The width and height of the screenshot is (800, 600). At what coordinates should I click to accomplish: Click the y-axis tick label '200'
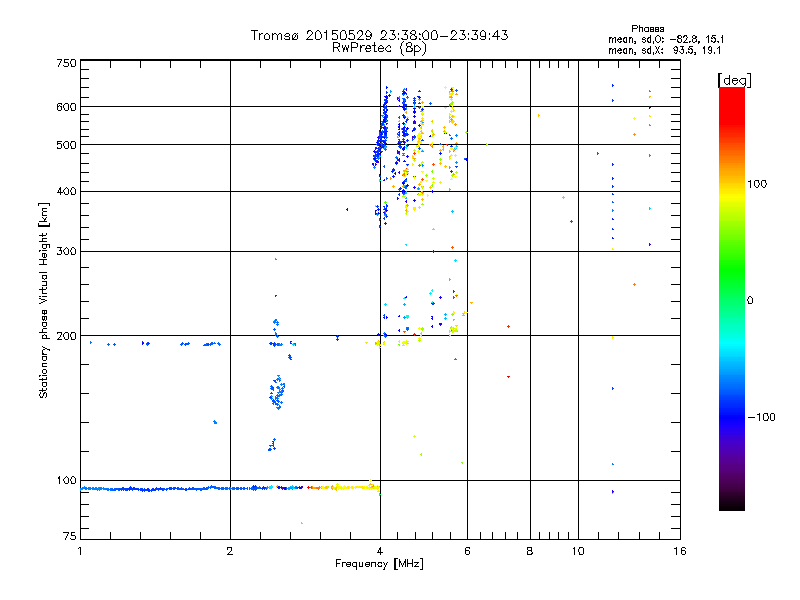[x=66, y=336]
